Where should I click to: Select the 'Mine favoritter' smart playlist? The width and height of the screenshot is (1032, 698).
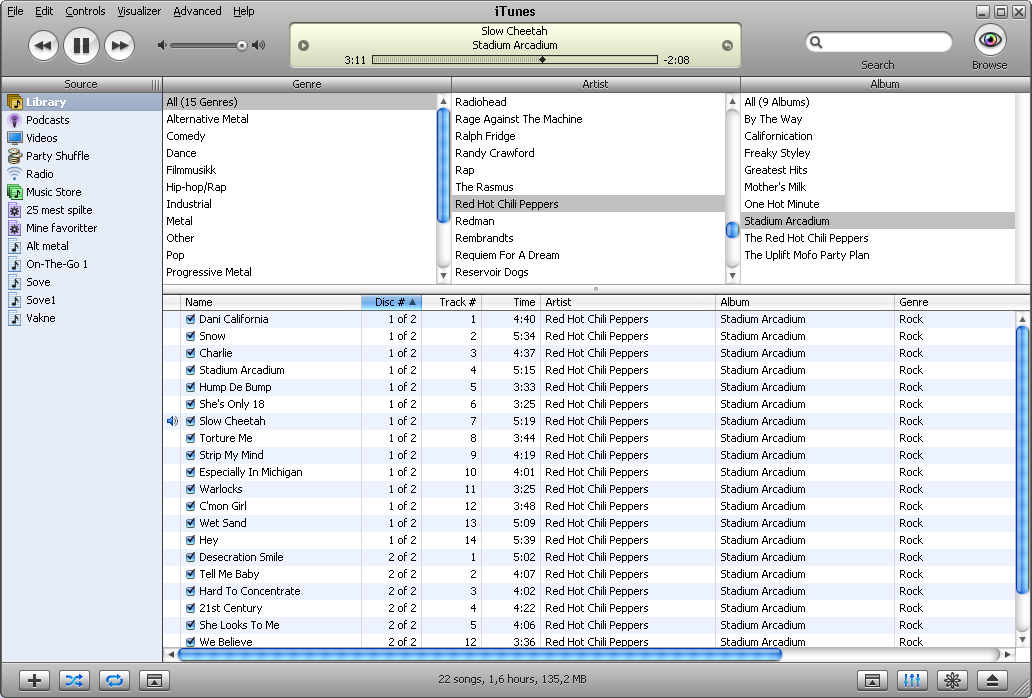[x=82, y=228]
